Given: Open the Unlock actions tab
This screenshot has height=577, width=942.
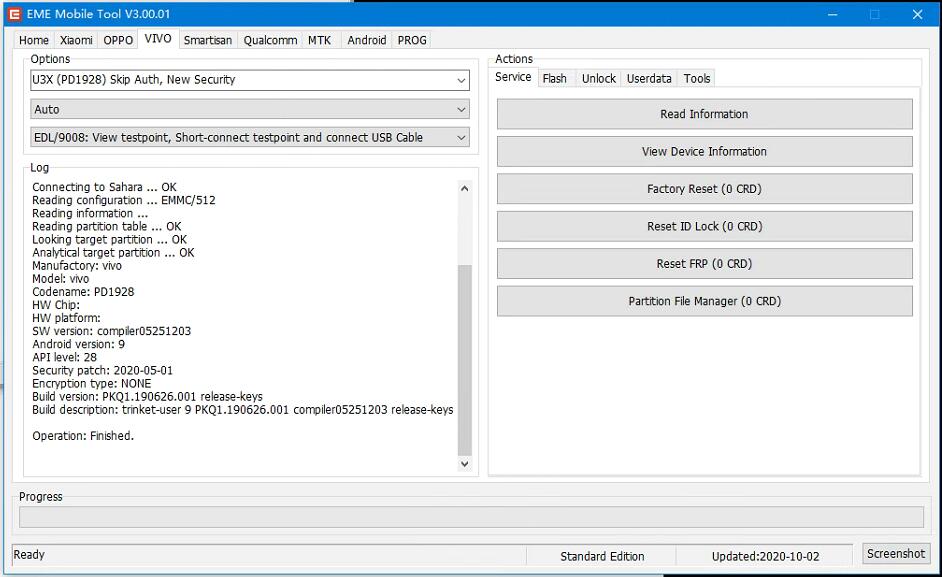Looking at the screenshot, I should pyautogui.click(x=599, y=79).
